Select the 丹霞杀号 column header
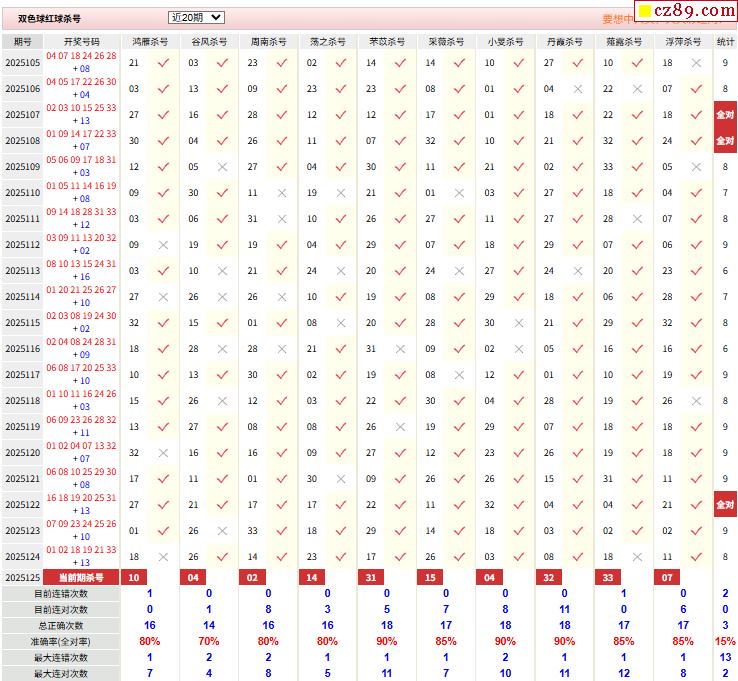 click(x=565, y=42)
